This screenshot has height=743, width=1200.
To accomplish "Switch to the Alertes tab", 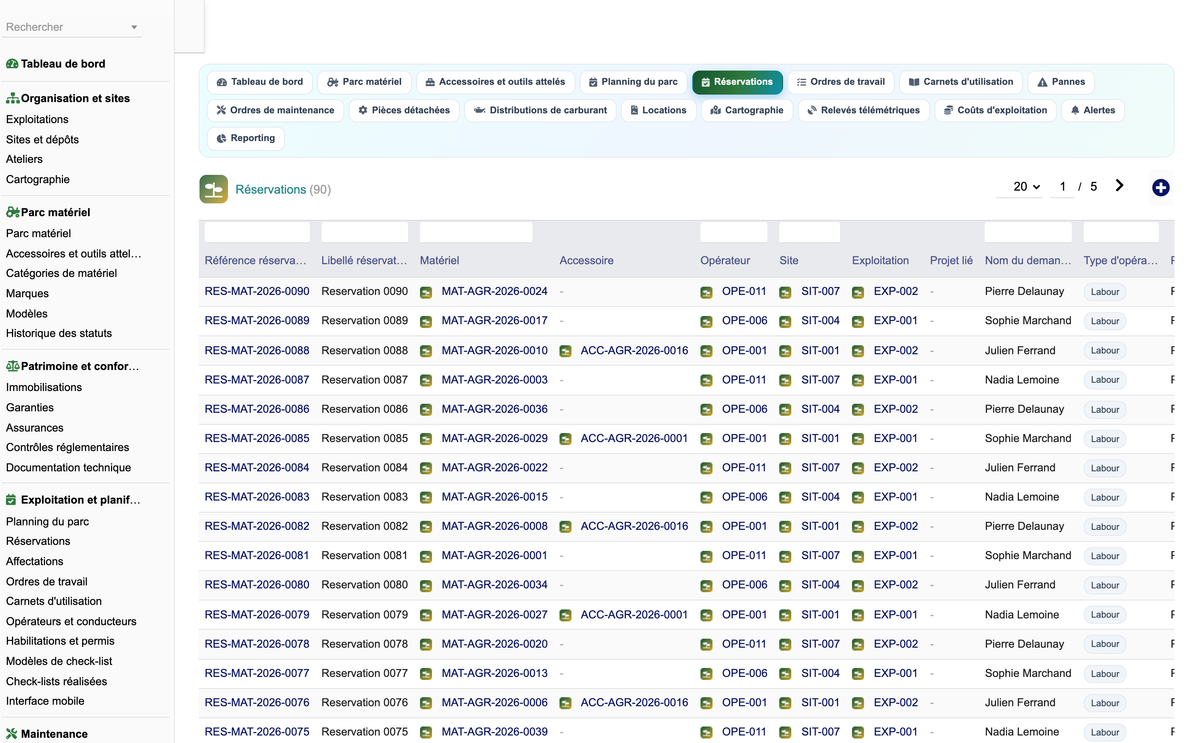I will click(1093, 110).
